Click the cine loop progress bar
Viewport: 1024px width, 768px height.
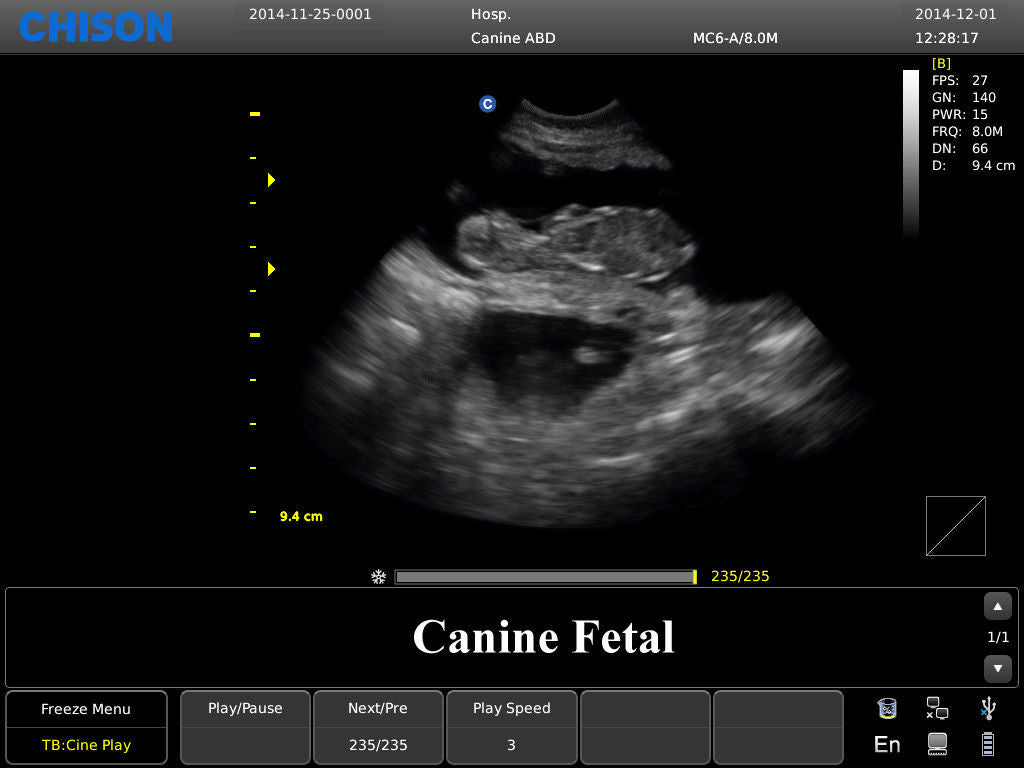(x=545, y=576)
